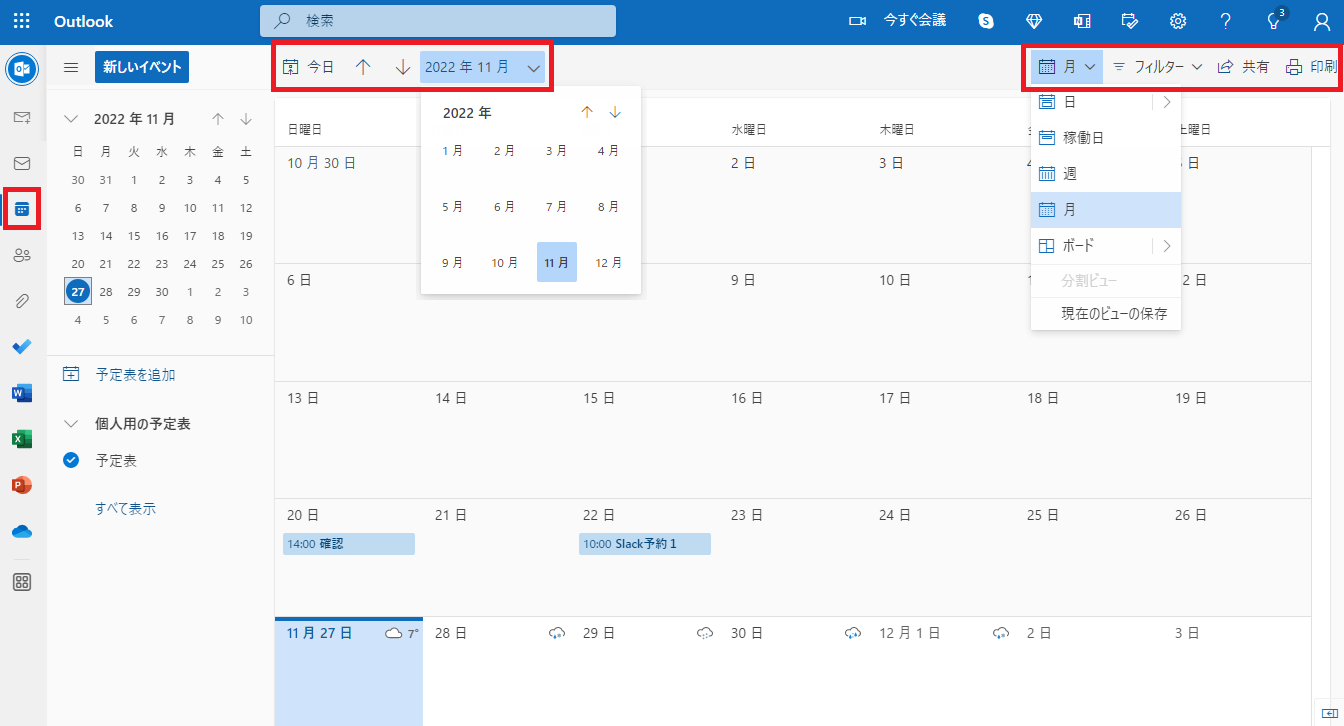Open the app launcher waffle icon
The width and height of the screenshot is (1344, 726).
point(21,21)
